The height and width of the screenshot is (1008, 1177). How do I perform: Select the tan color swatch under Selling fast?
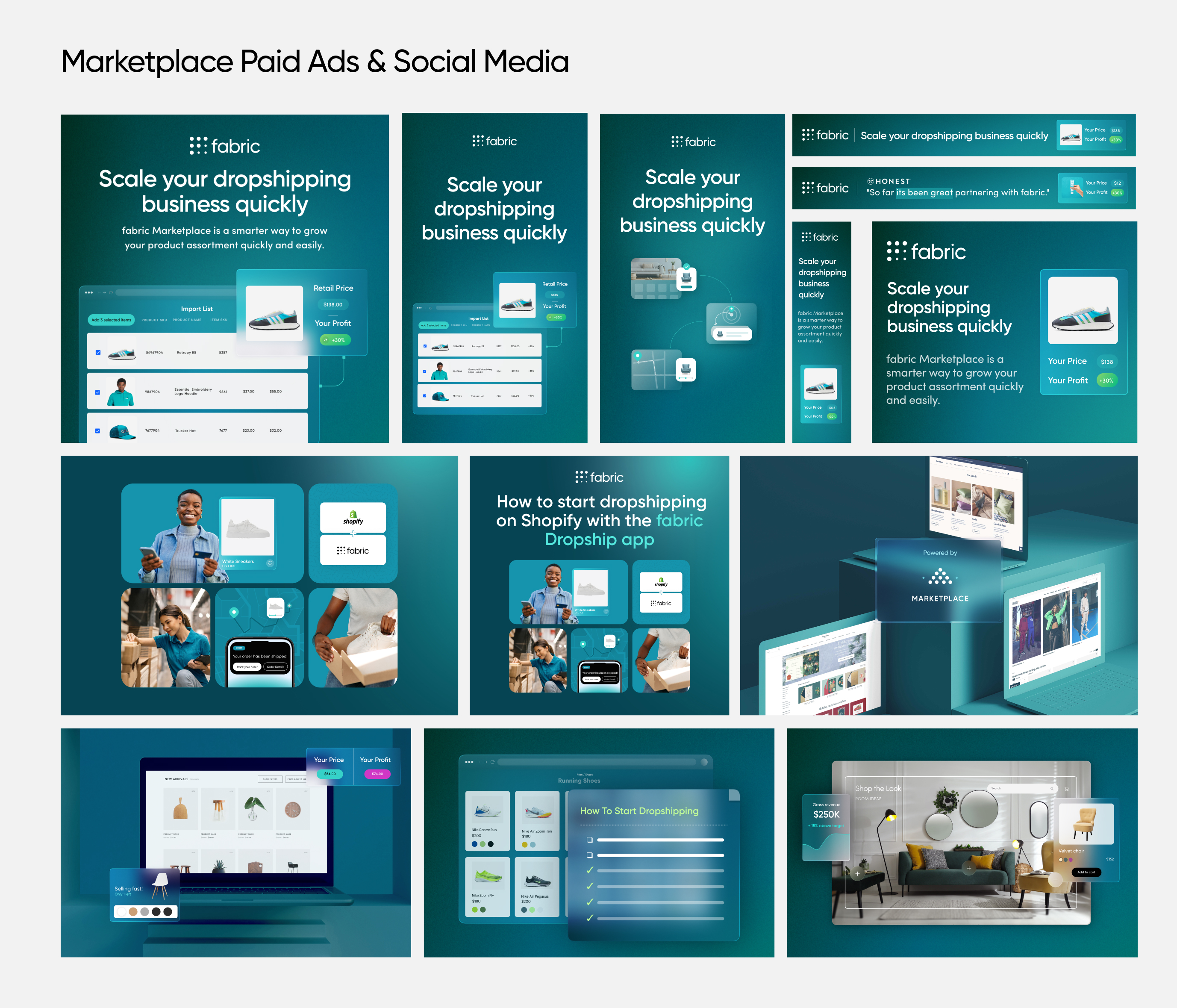133,911
